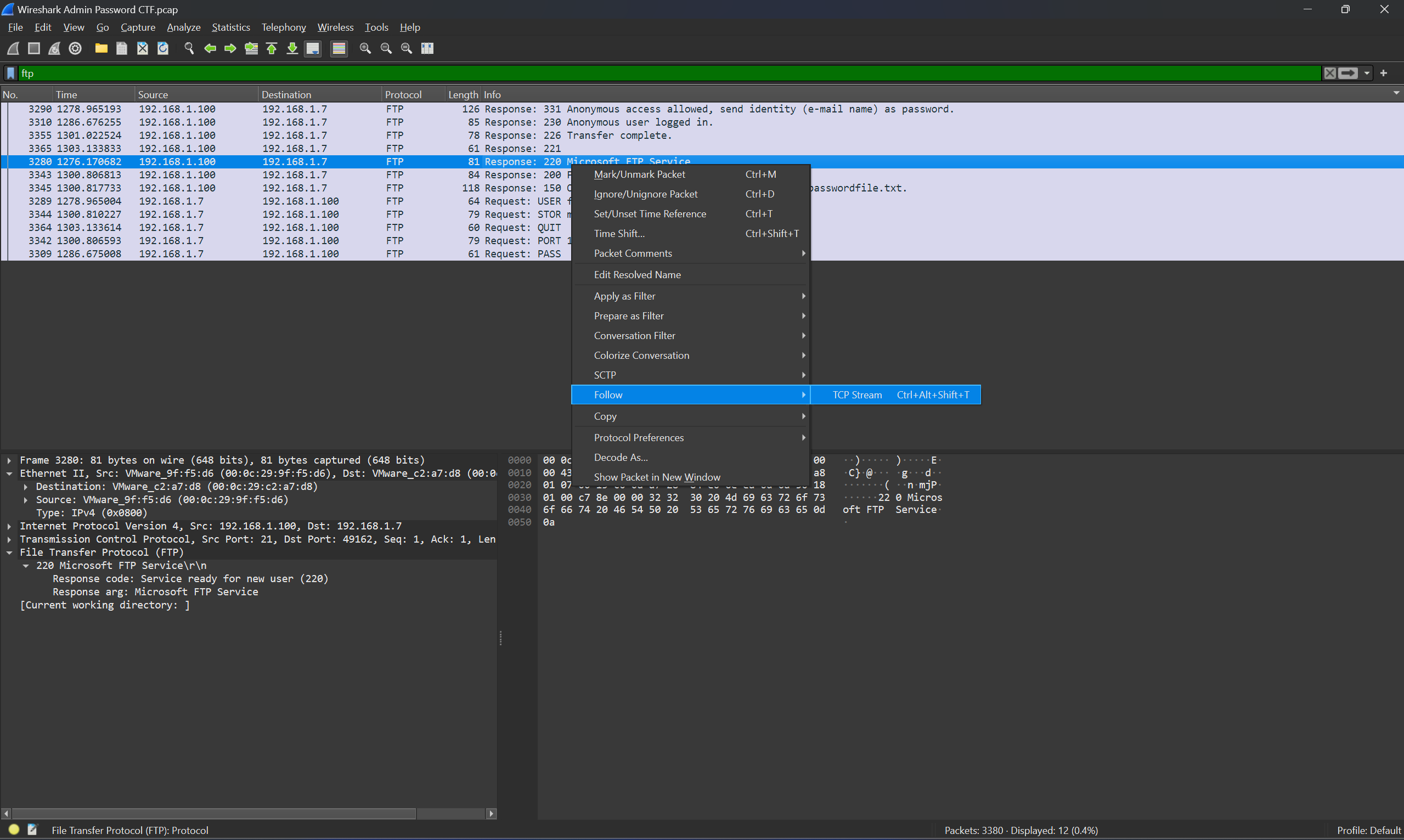Screen dimensions: 1404x840
Task: Click into the ftp display filter field
Action: (x=669, y=73)
